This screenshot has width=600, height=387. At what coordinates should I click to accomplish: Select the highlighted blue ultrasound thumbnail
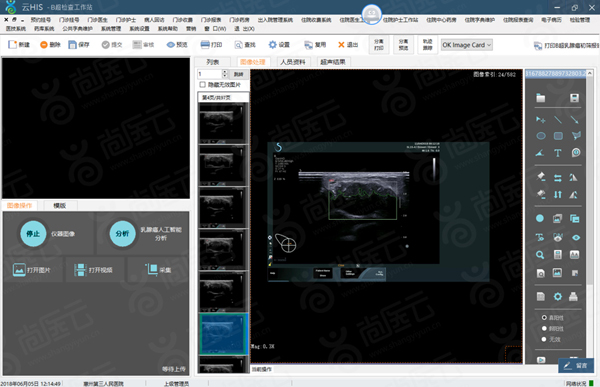coord(223,334)
